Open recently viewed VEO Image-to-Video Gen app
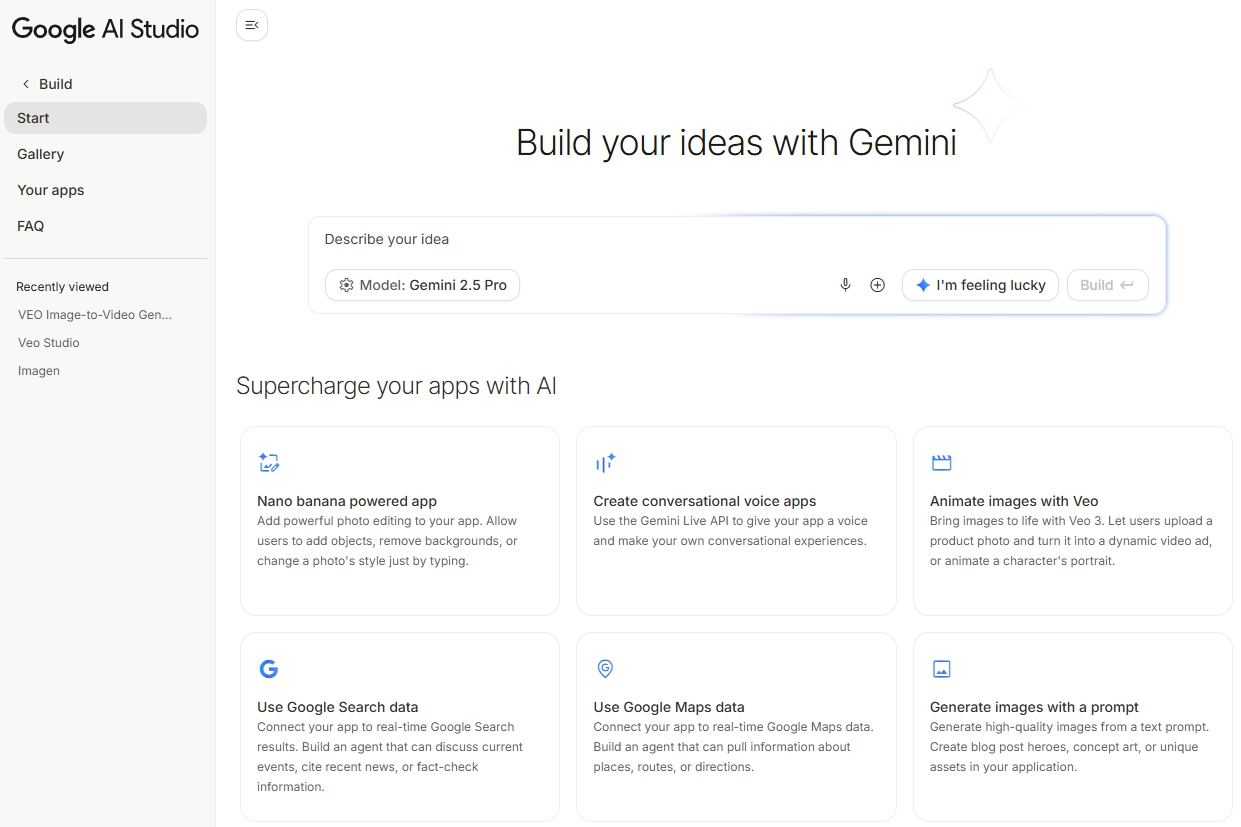The width and height of the screenshot is (1241, 827). point(95,314)
